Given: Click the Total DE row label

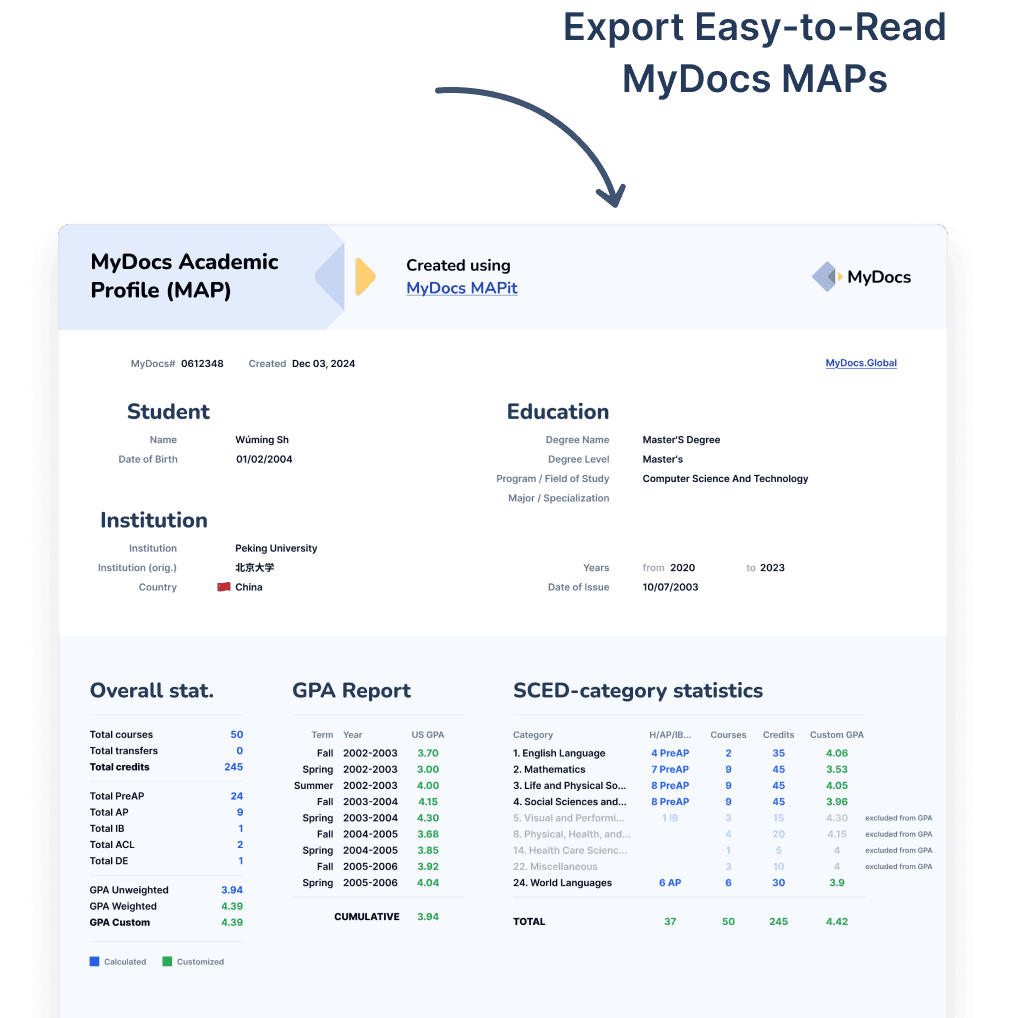Looking at the screenshot, I should (x=109, y=861).
